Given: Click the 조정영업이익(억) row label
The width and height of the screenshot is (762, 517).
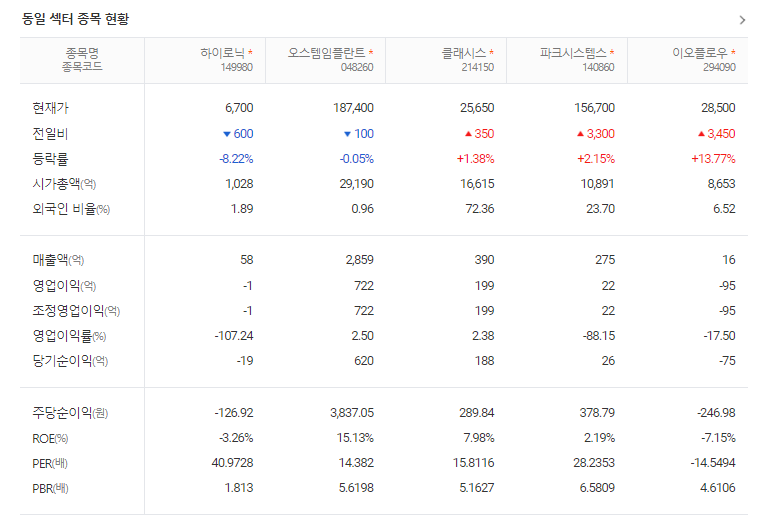Looking at the screenshot, I should point(76,310).
